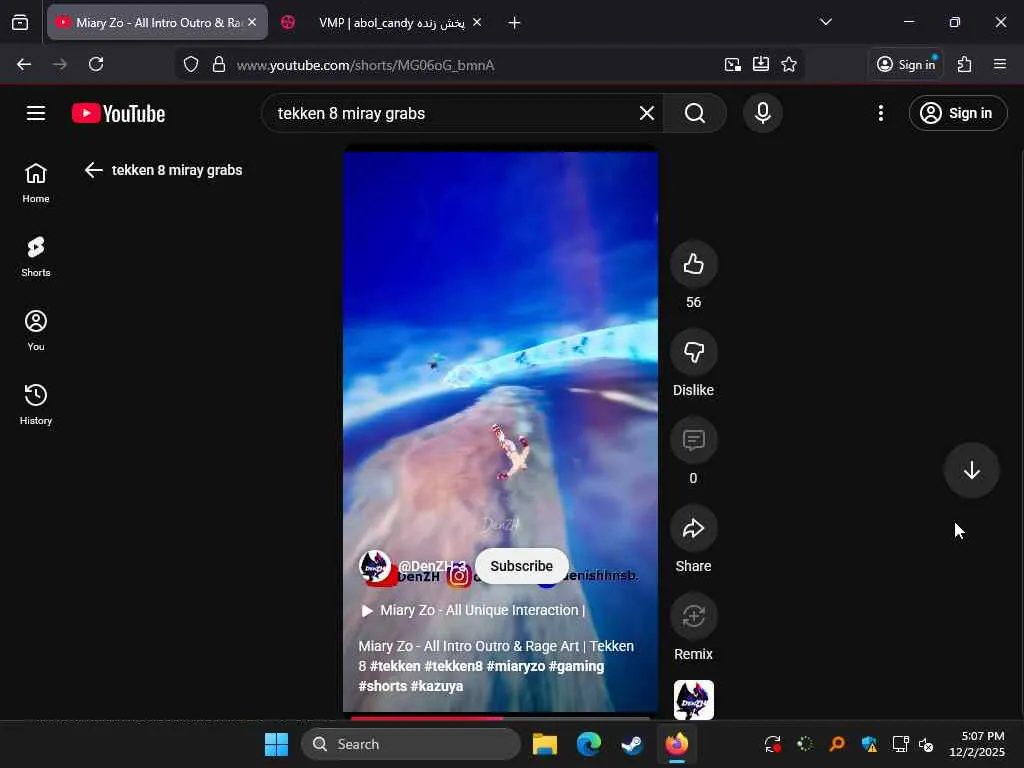Like the short with thumbs up
Screen dimensions: 1024x768
pos(694,264)
